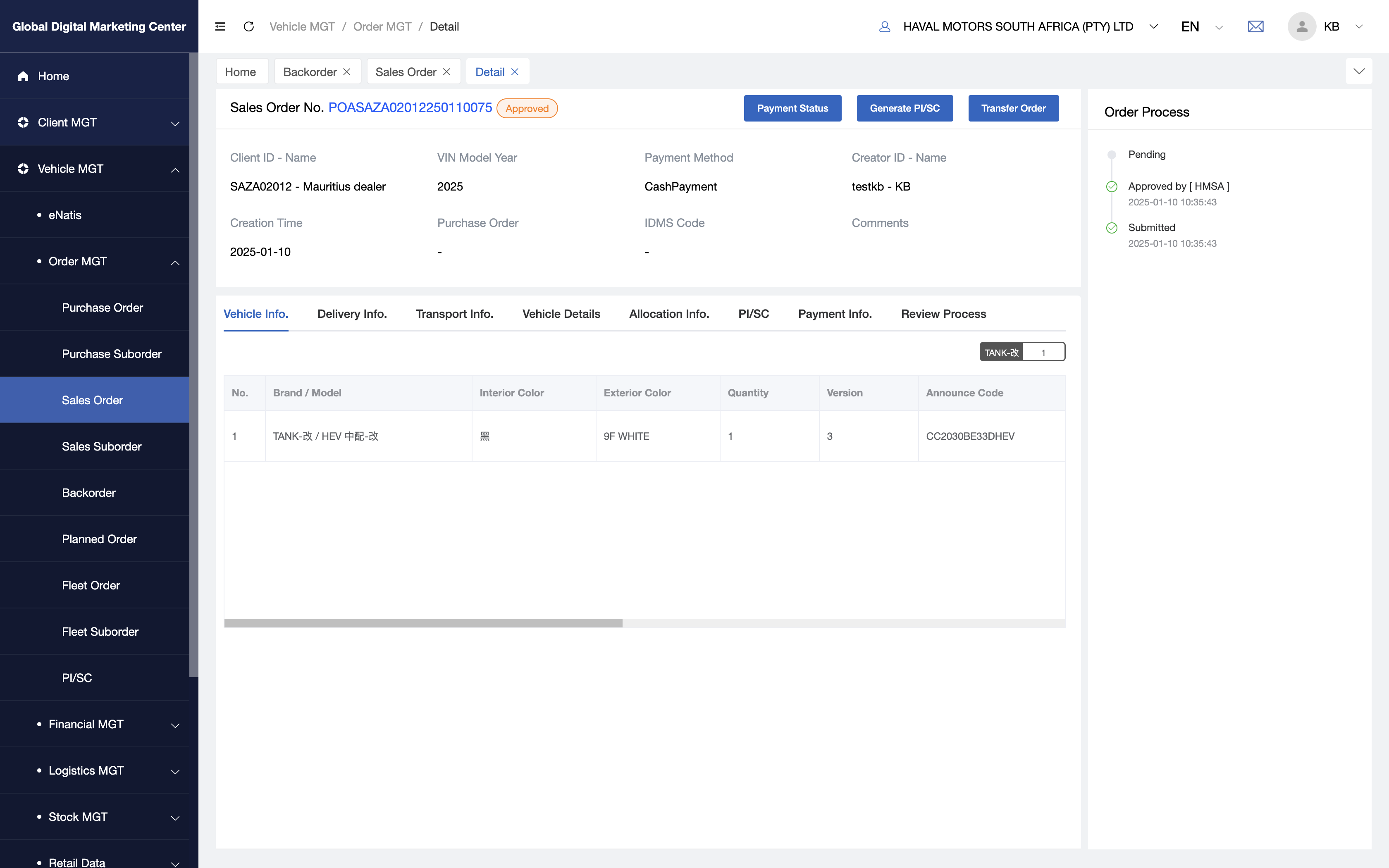Switch to the Delivery Info. tab
This screenshot has height=868, width=1389.
352,314
